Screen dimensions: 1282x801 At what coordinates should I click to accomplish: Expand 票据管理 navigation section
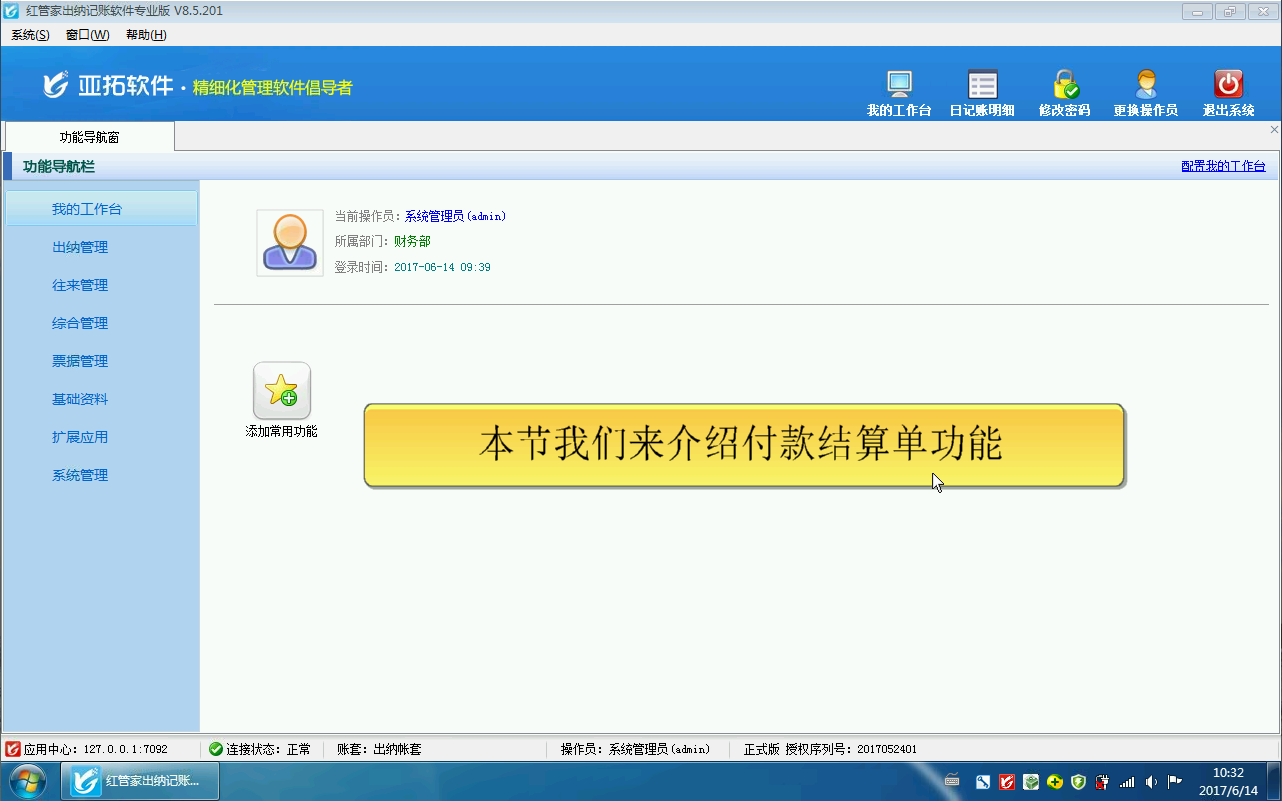tap(80, 361)
